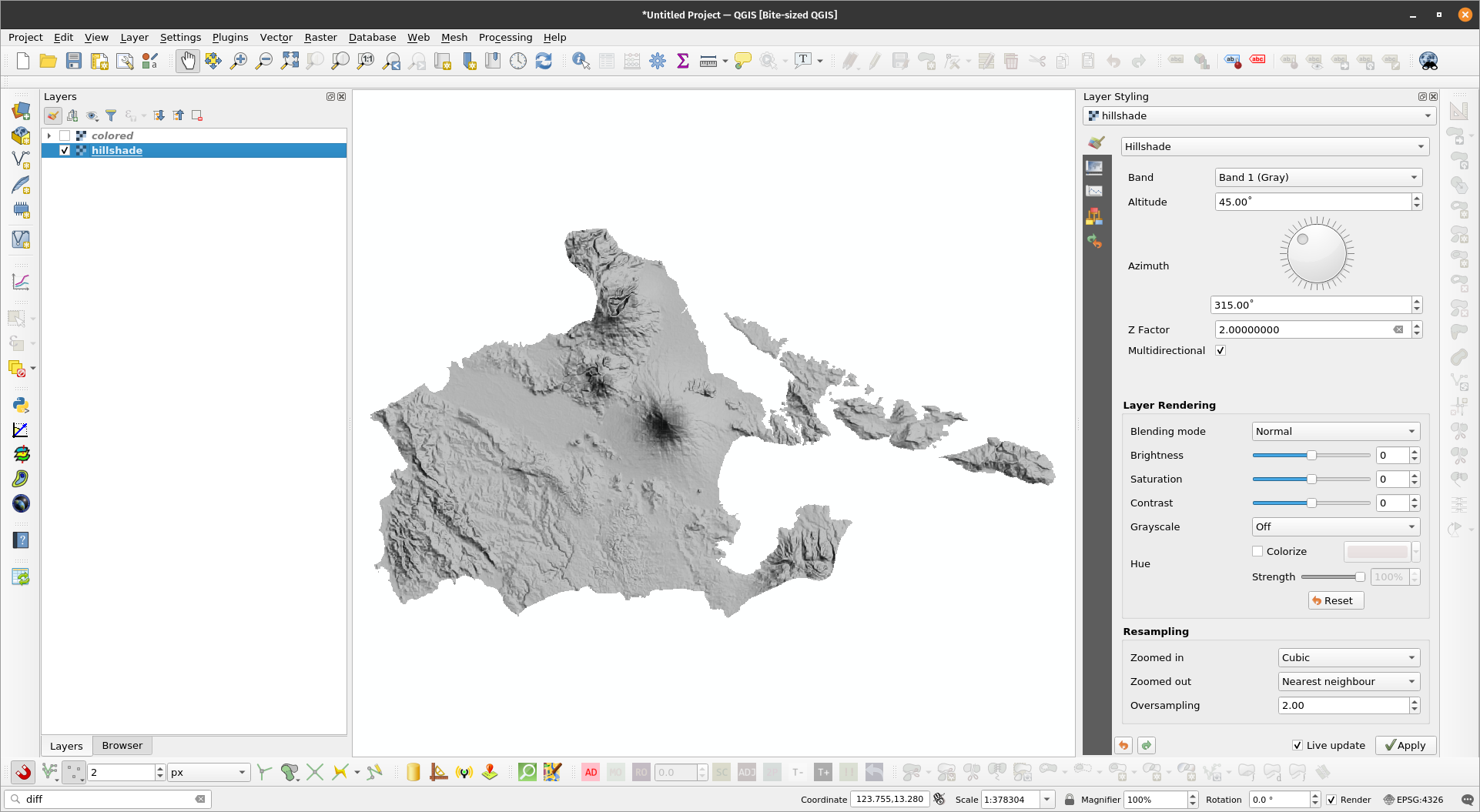Screen dimensions: 1480x812
Task: Expand the colored layer tree item
Action: coord(49,135)
